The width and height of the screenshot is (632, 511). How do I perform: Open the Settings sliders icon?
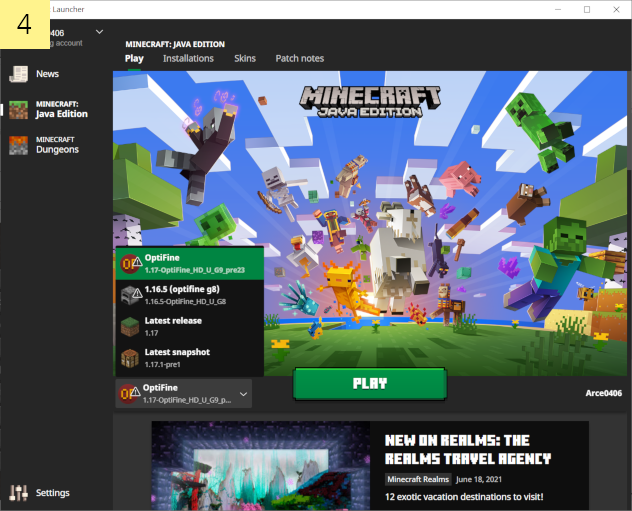pyautogui.click(x=19, y=492)
